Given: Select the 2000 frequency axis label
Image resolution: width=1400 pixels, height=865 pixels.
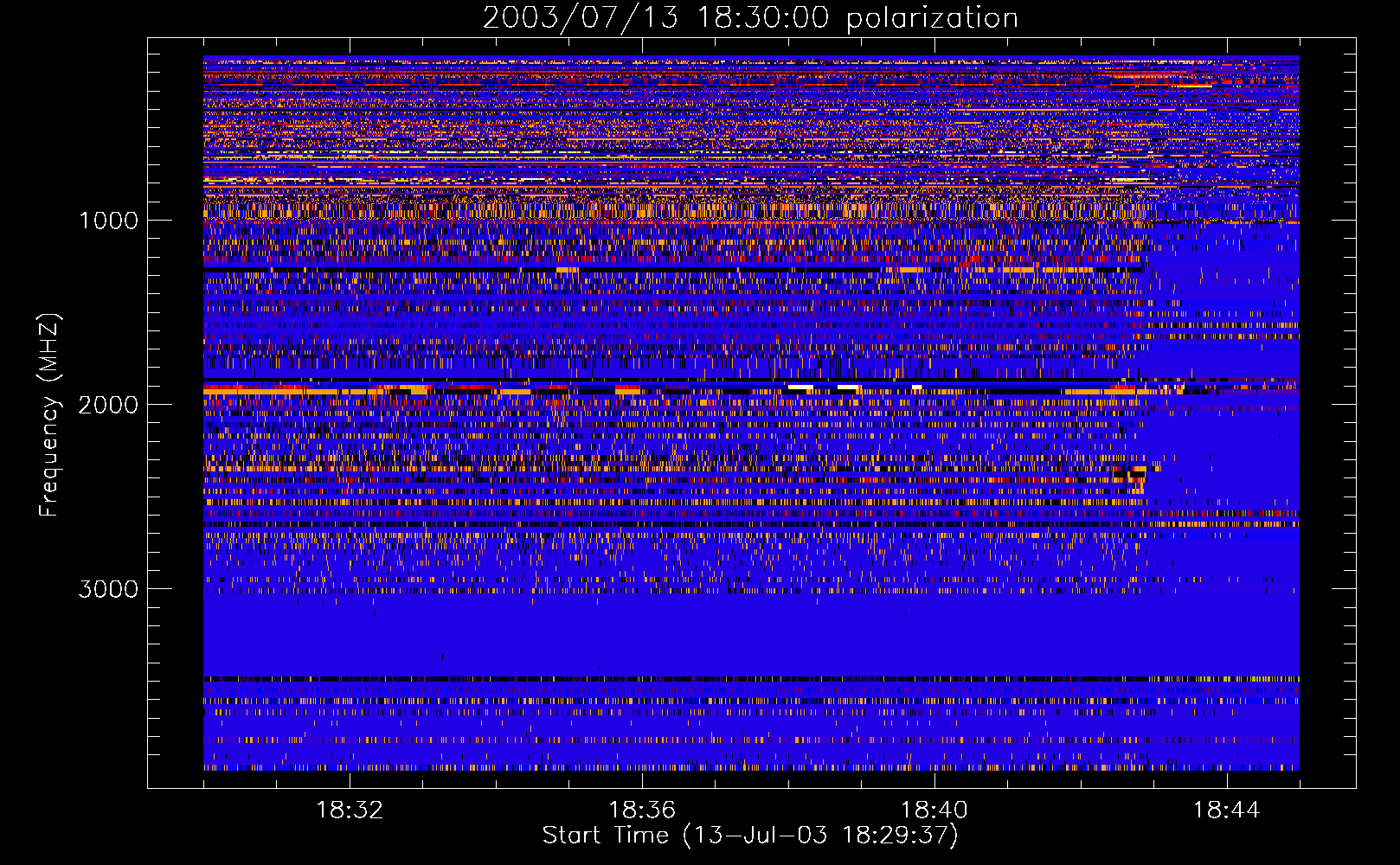Looking at the screenshot, I should [108, 405].
